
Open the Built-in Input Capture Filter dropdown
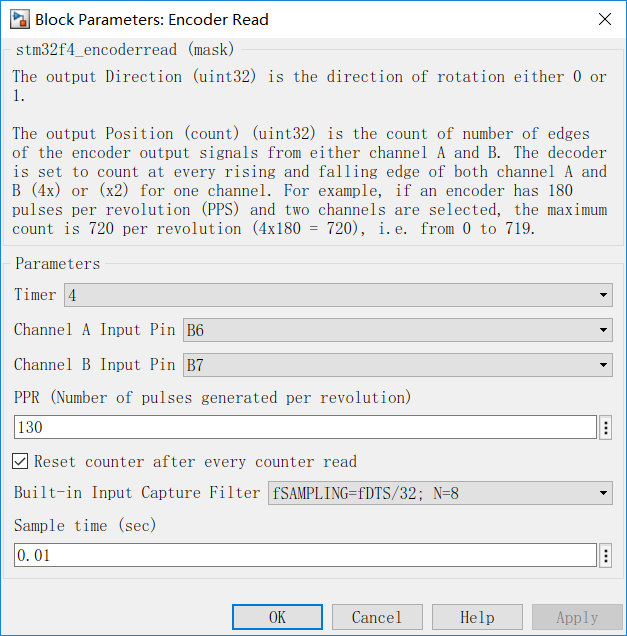tap(440, 493)
